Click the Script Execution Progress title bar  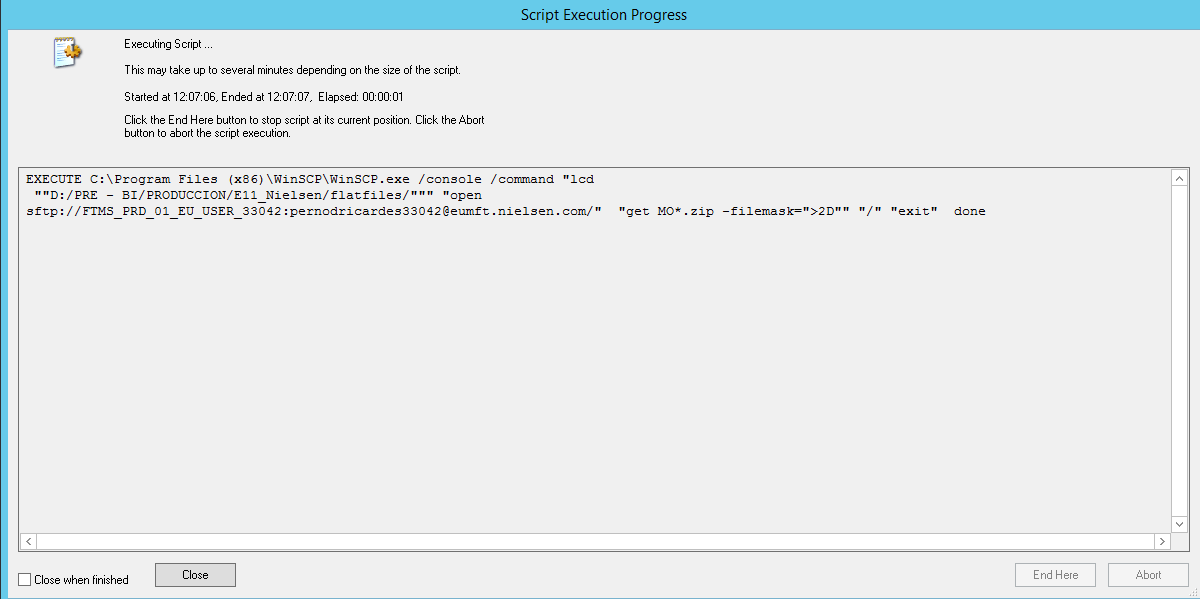[x=603, y=15]
